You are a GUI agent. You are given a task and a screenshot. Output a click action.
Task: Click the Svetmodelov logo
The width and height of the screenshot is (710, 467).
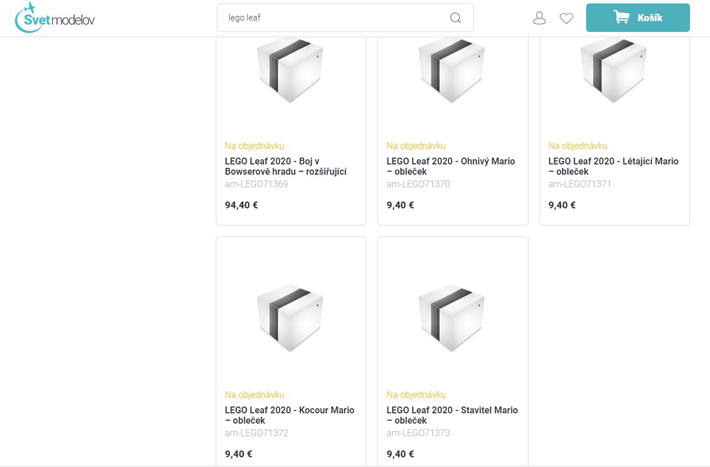coord(55,17)
